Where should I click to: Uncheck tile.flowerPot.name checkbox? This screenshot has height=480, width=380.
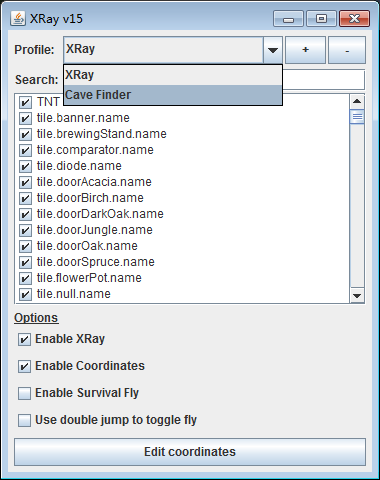pos(25,278)
